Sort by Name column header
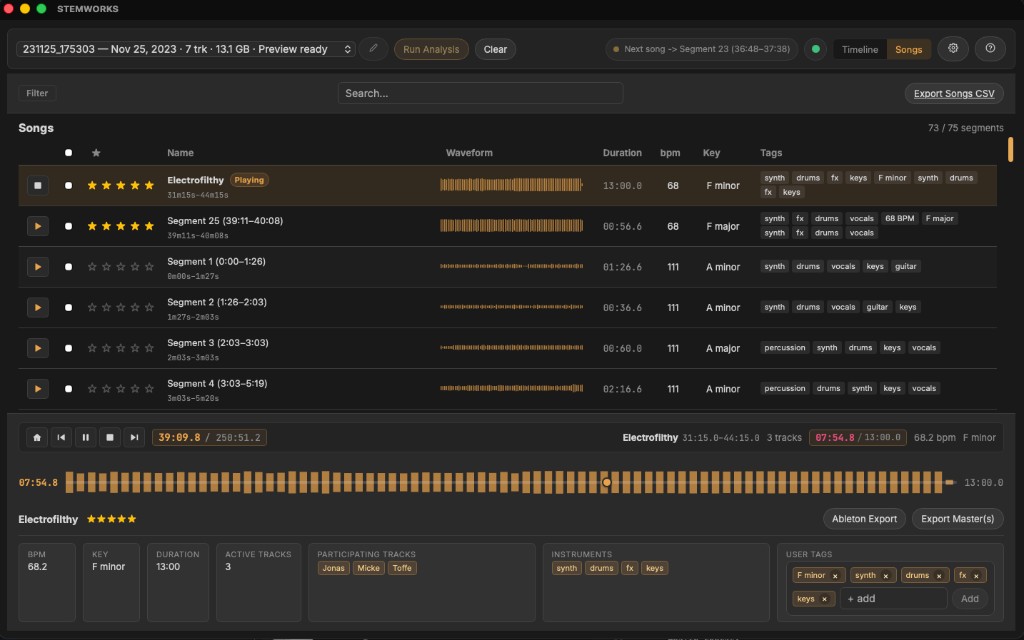The height and width of the screenshot is (640, 1024). [180, 153]
